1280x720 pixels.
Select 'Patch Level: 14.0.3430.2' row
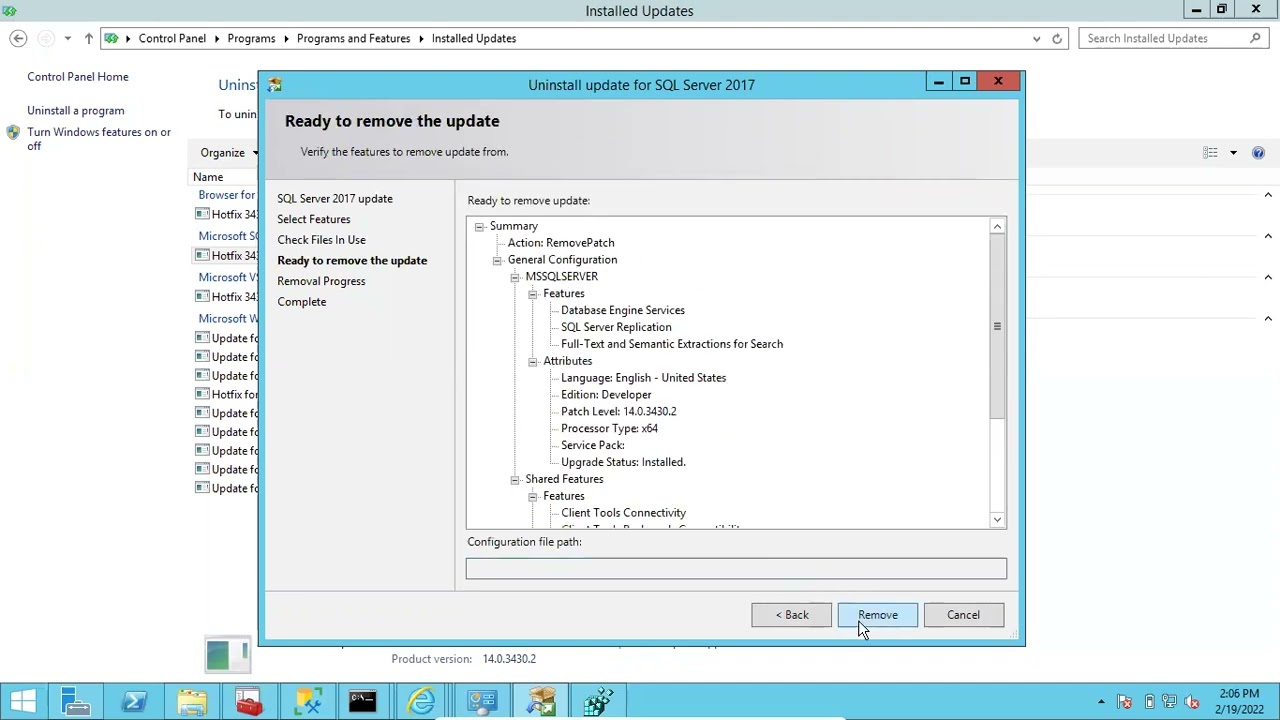click(618, 411)
